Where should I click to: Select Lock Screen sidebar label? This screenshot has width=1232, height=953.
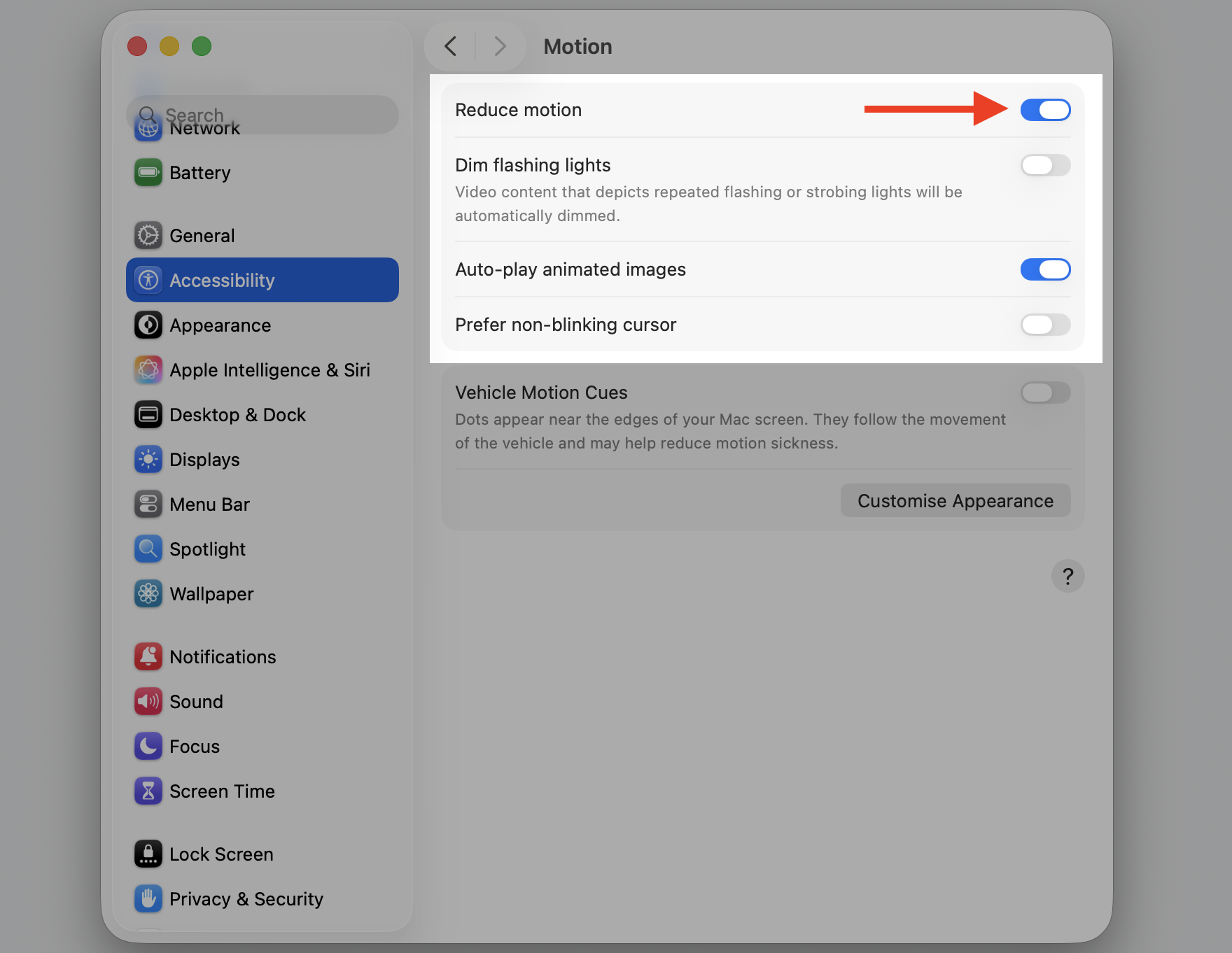pos(221,854)
